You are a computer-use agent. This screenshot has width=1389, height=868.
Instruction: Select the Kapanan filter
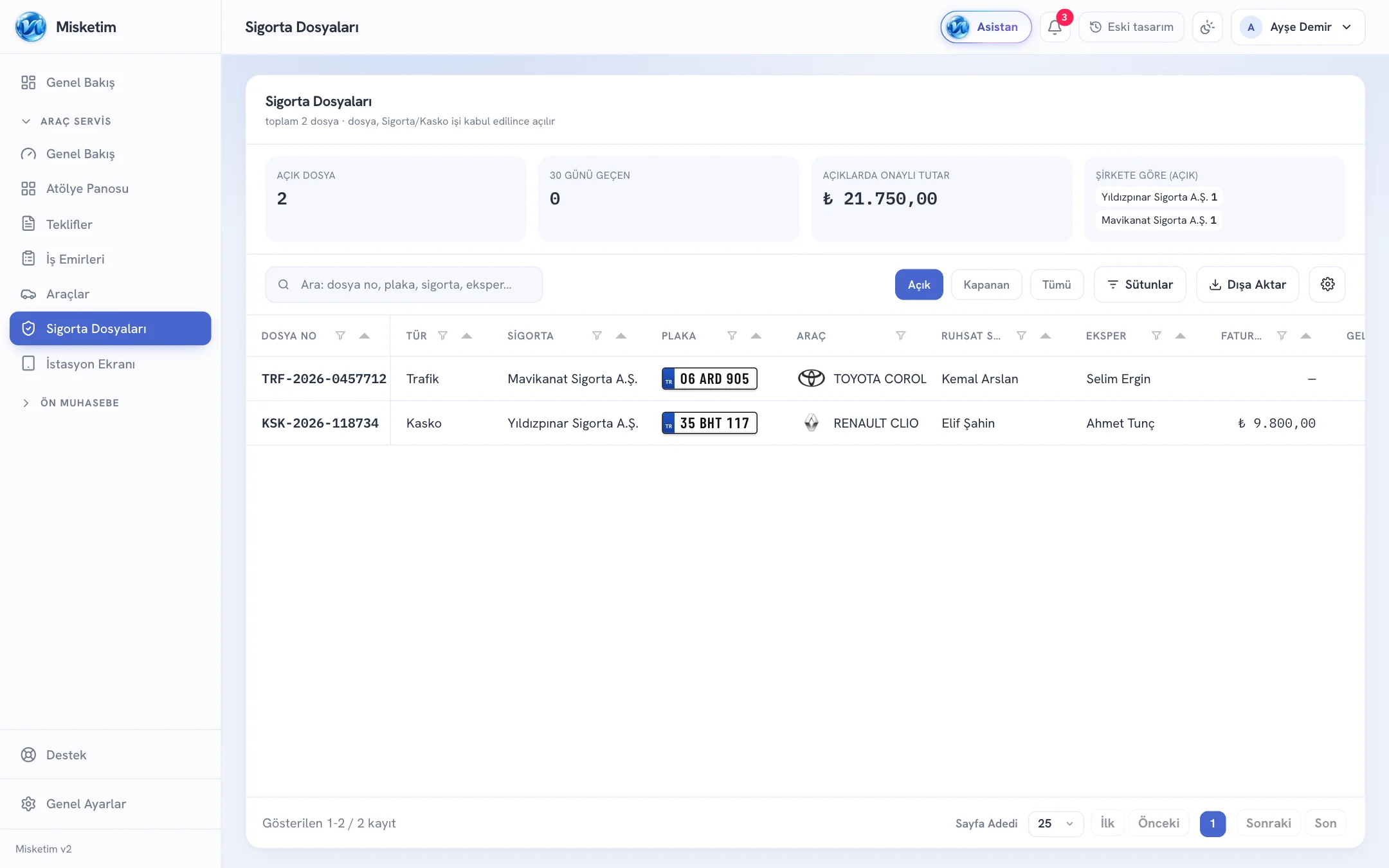(986, 284)
